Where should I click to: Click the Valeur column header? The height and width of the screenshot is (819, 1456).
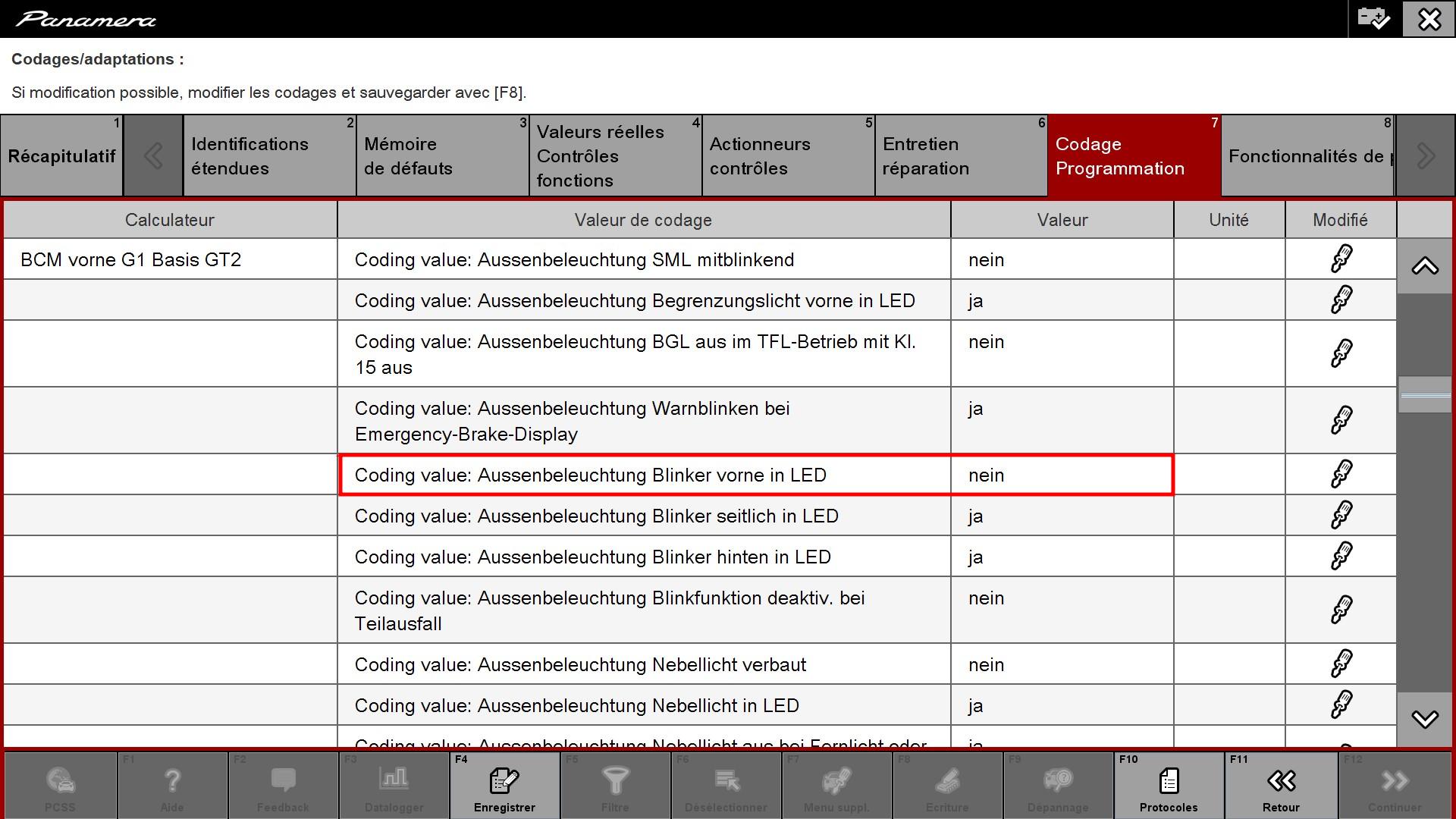pyautogui.click(x=1062, y=220)
